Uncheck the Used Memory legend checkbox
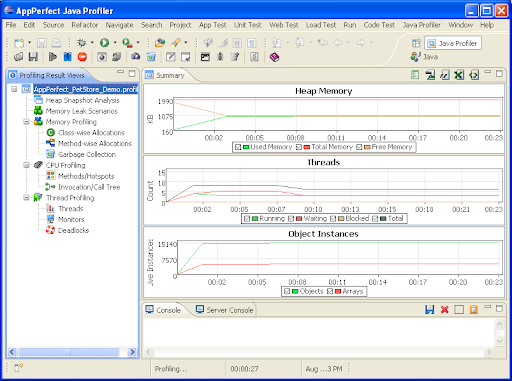512x381 pixels. [x=238, y=147]
